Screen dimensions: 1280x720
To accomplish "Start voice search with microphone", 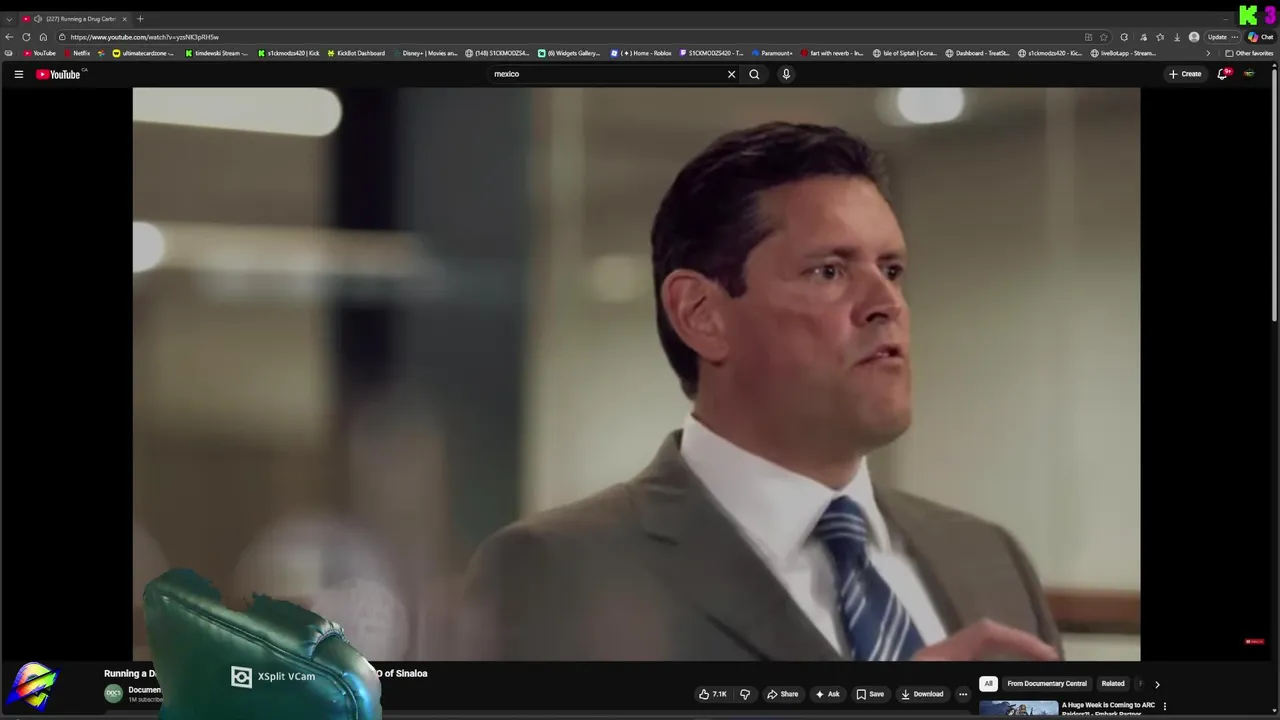I will [x=786, y=74].
